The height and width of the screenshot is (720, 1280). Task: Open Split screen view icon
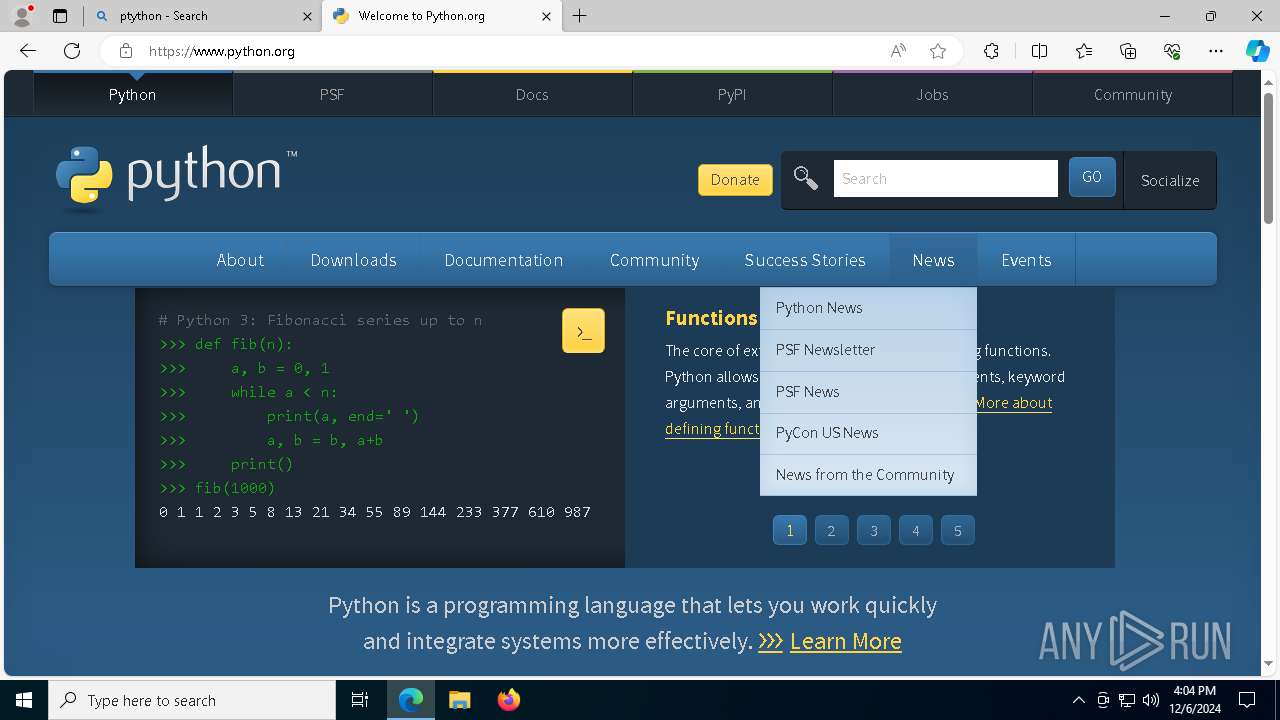1039,51
